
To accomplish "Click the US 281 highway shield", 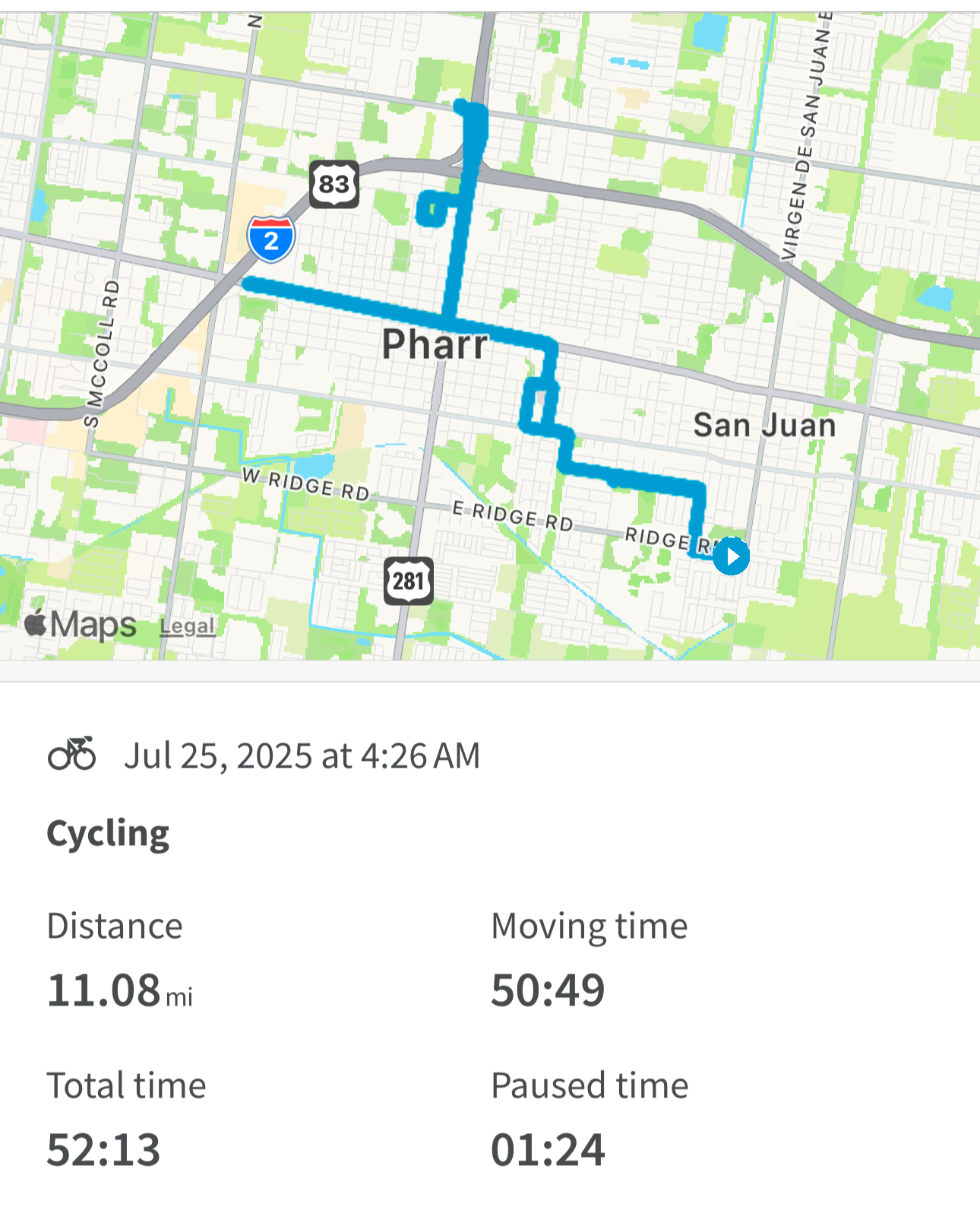I will (x=409, y=581).
